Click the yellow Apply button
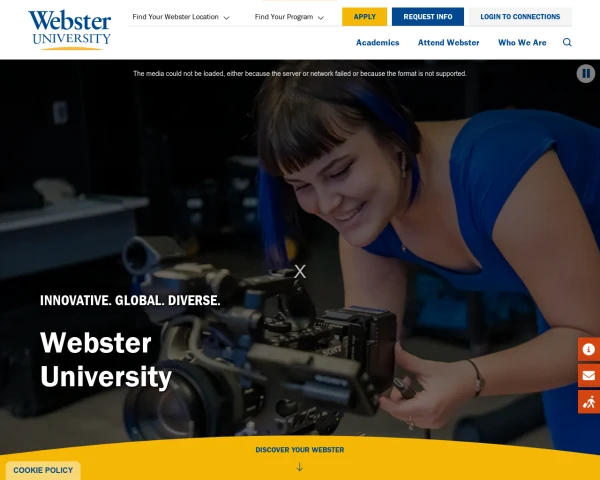Screen dimensions: 600x480 click(364, 17)
